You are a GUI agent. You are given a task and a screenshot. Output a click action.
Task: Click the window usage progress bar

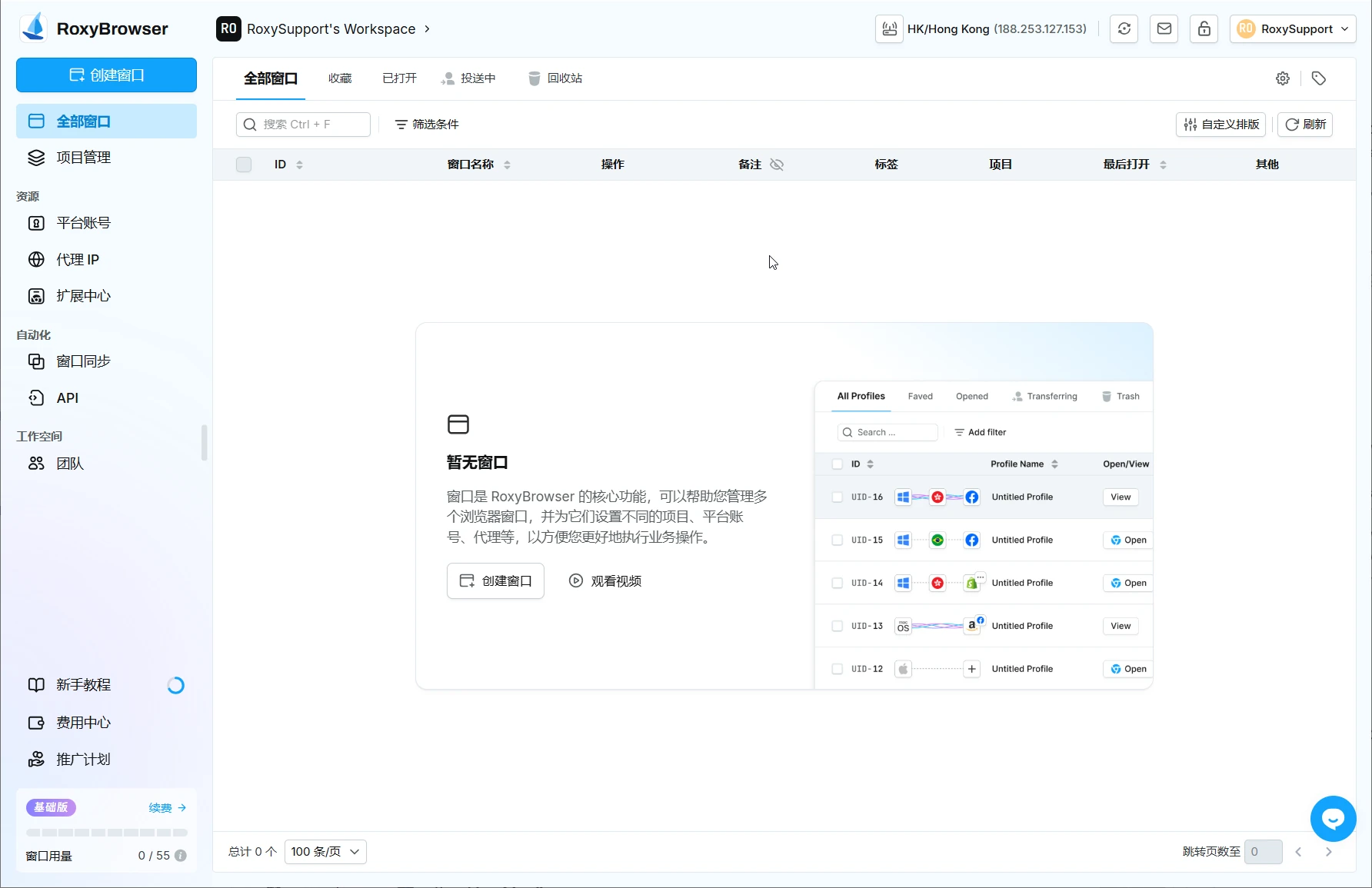click(106, 833)
